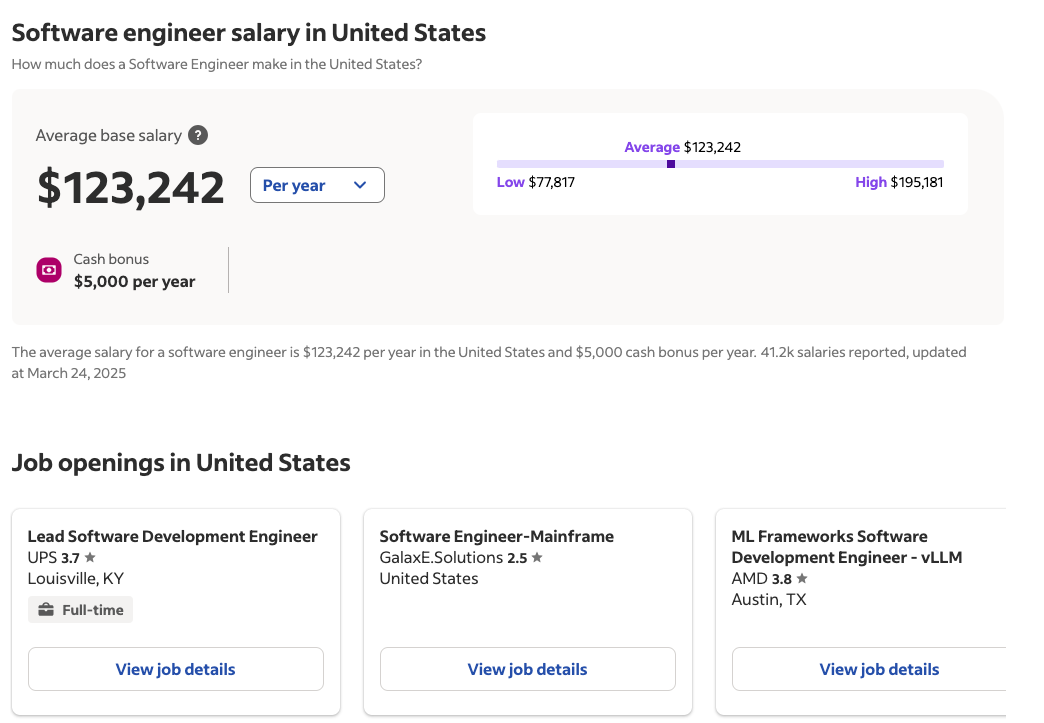Select the Software Engineer-Mainframe job title
This screenshot has height=723, width=1044.
[496, 536]
